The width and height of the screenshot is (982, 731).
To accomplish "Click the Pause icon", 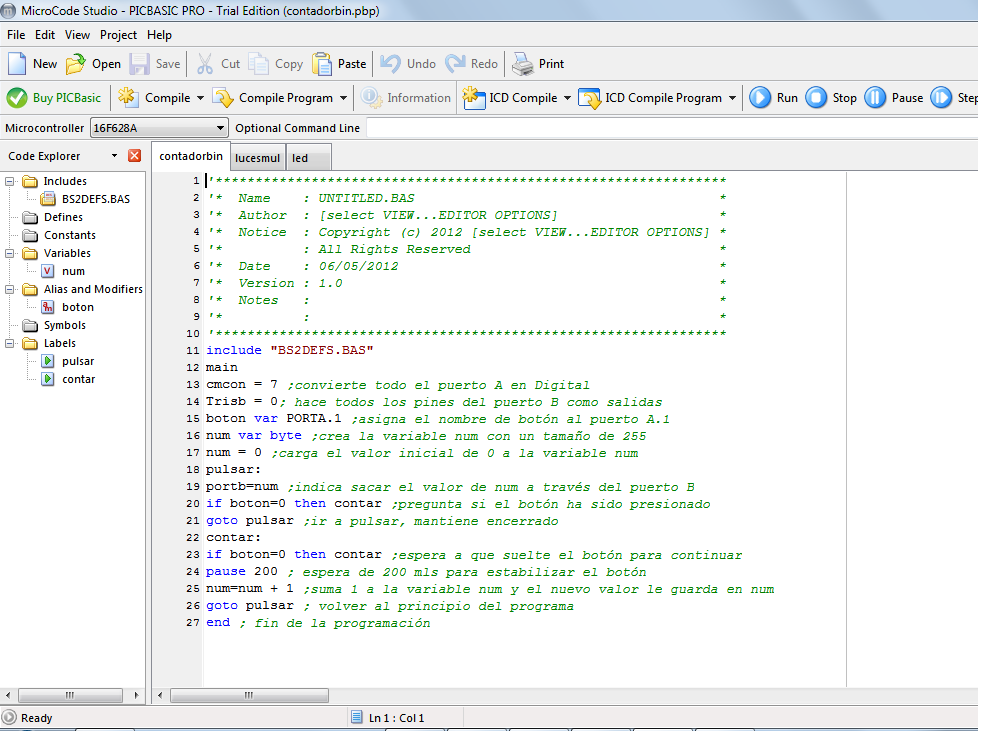I will point(876,98).
